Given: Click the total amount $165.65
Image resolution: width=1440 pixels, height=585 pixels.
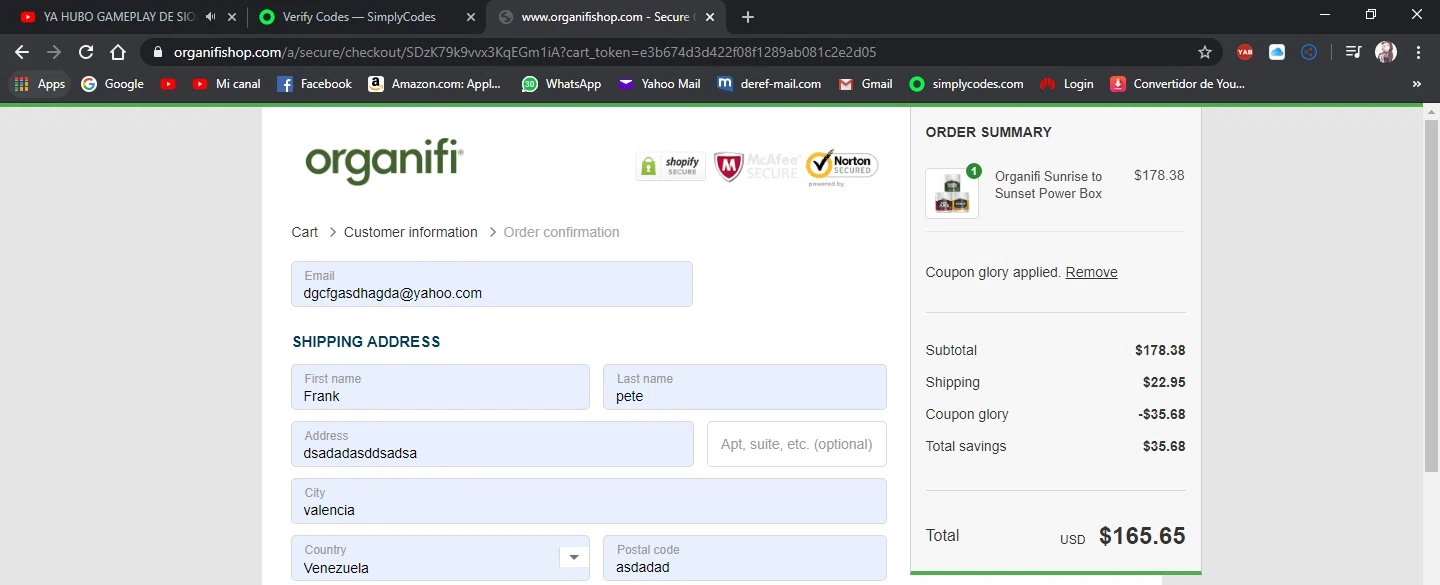Looking at the screenshot, I should tap(1142, 536).
